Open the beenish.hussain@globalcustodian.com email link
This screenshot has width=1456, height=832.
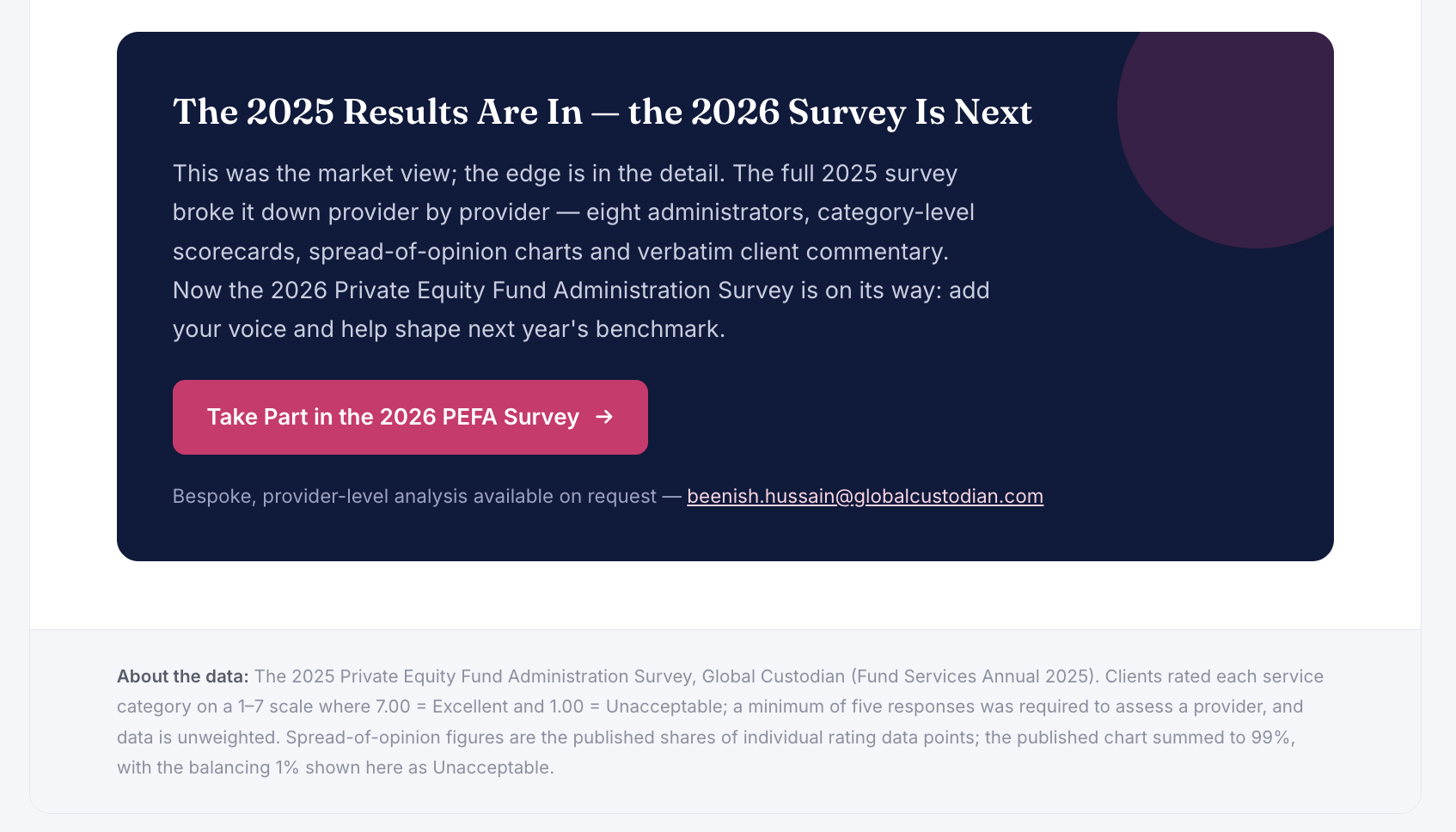pos(865,497)
